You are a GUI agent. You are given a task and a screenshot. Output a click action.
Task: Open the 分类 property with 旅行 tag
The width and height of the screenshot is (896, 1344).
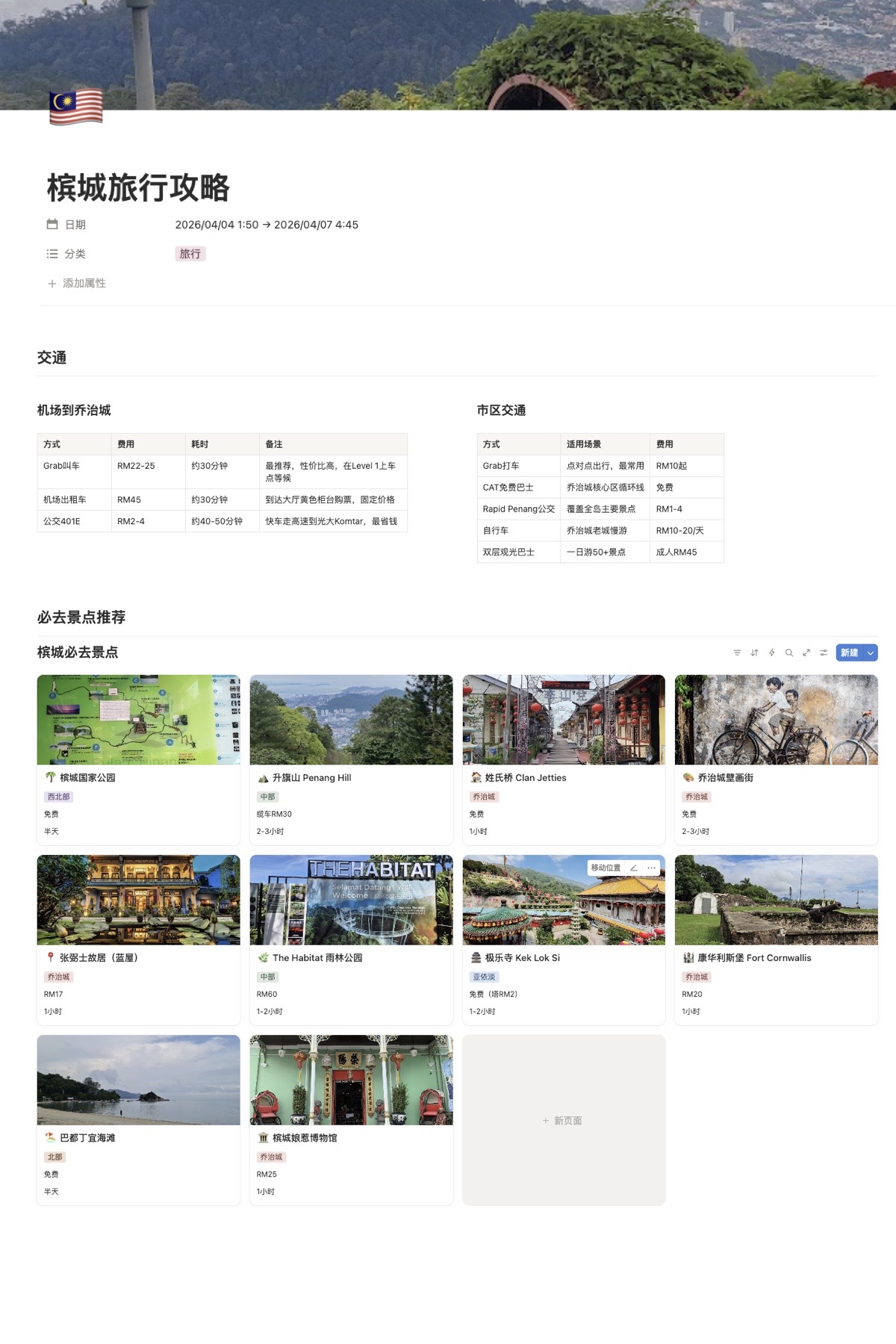[x=190, y=254]
